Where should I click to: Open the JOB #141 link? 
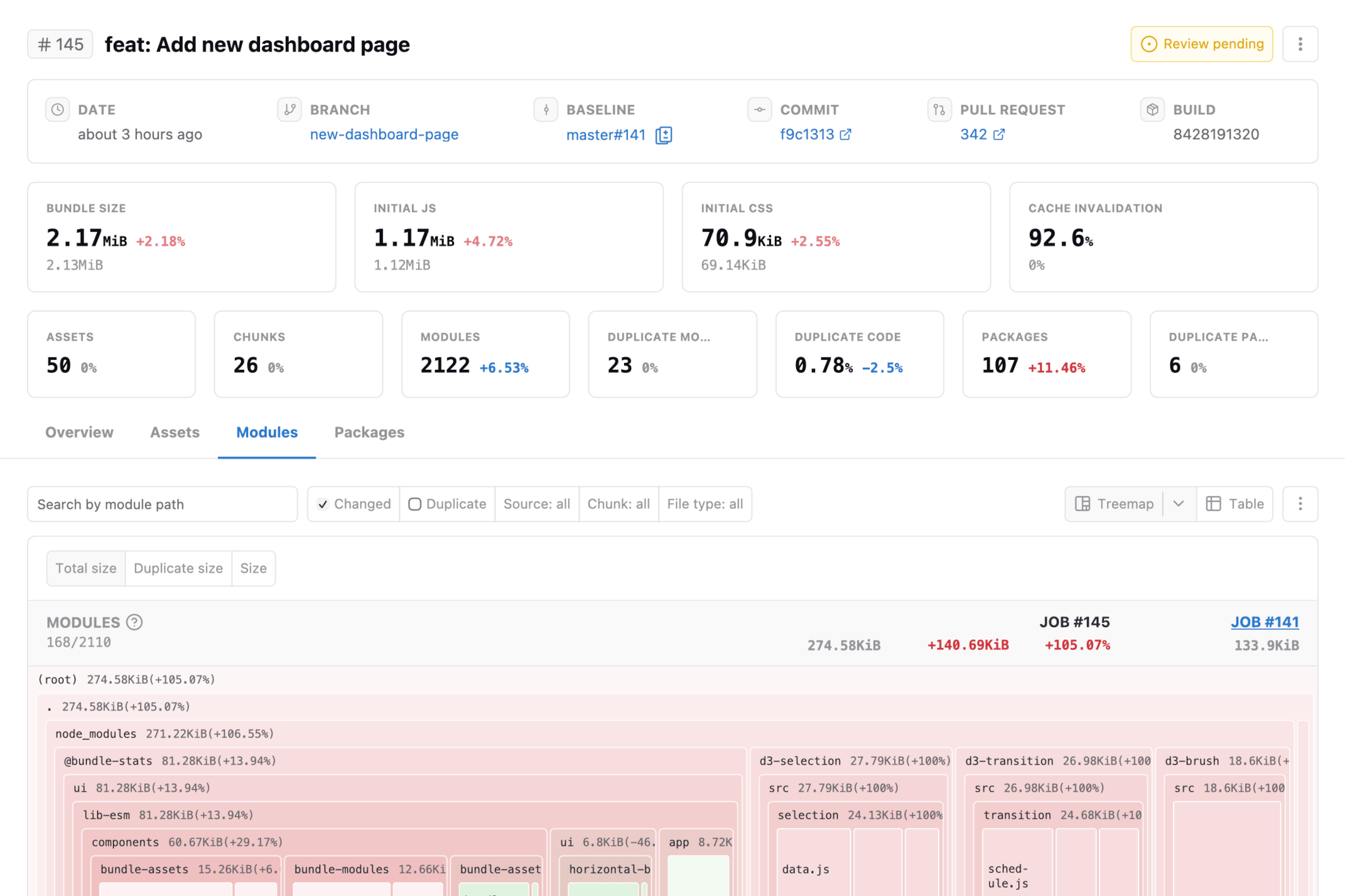point(1265,622)
